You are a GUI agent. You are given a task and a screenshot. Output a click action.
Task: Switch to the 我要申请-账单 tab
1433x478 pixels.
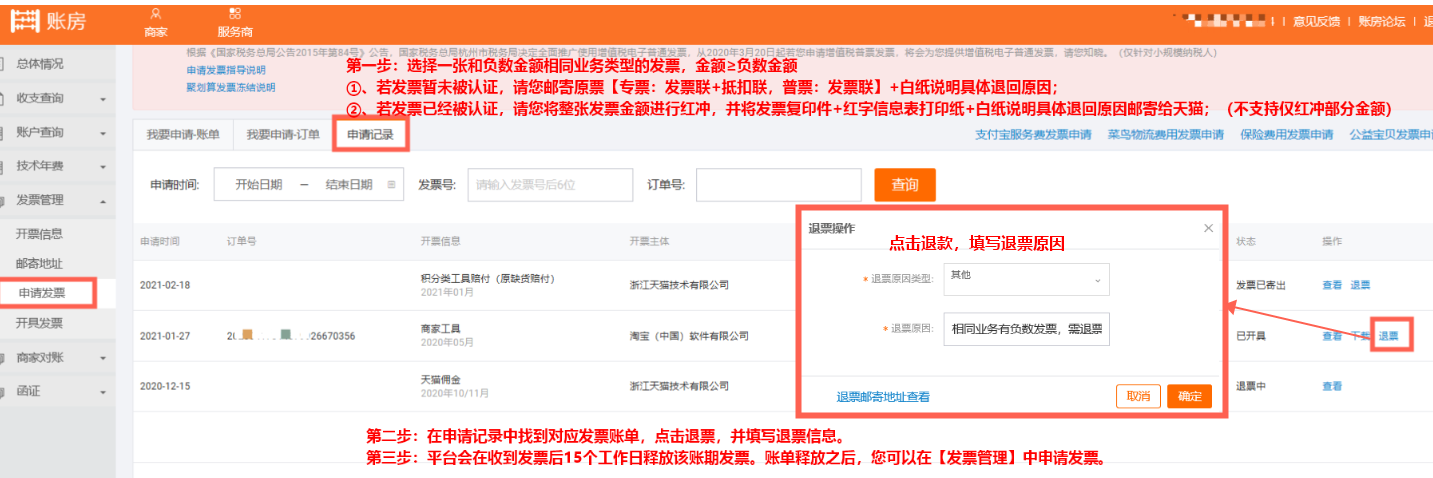point(182,134)
